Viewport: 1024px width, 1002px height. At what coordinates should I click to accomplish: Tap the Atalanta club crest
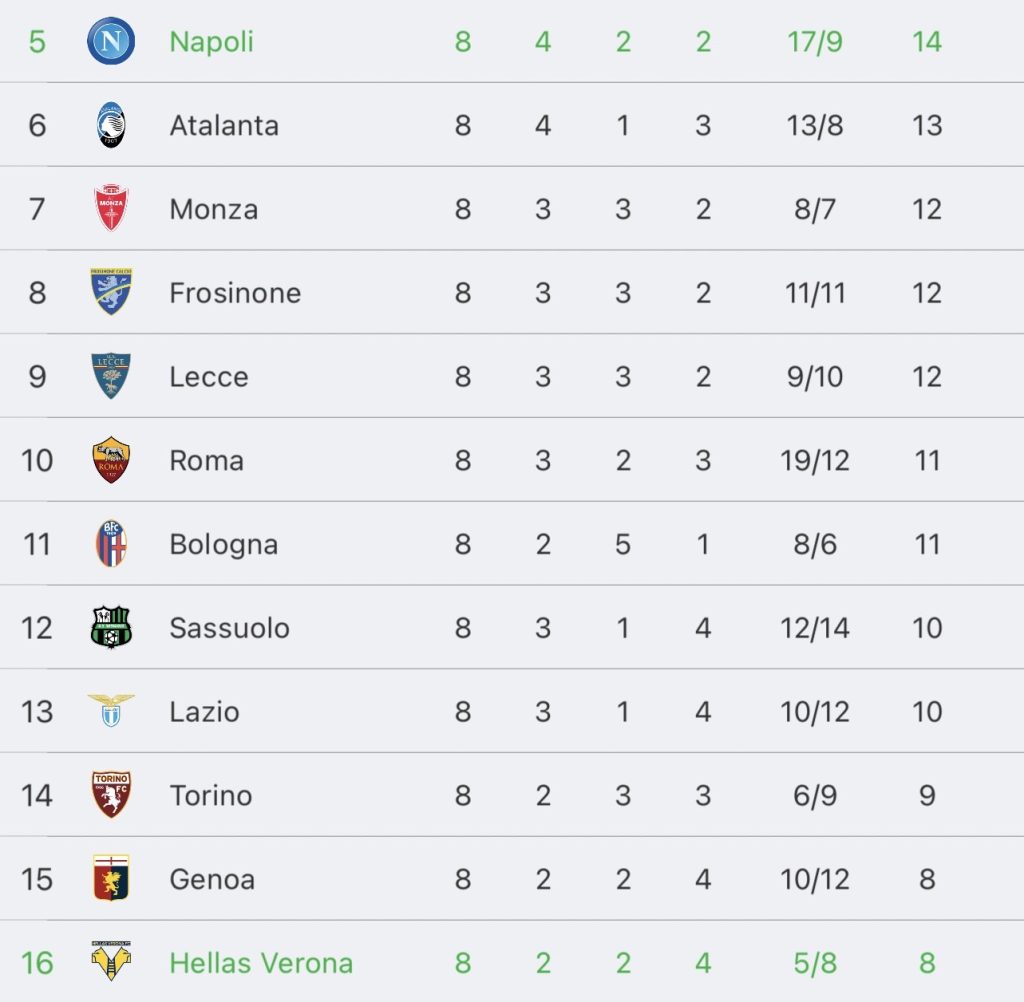coord(111,125)
